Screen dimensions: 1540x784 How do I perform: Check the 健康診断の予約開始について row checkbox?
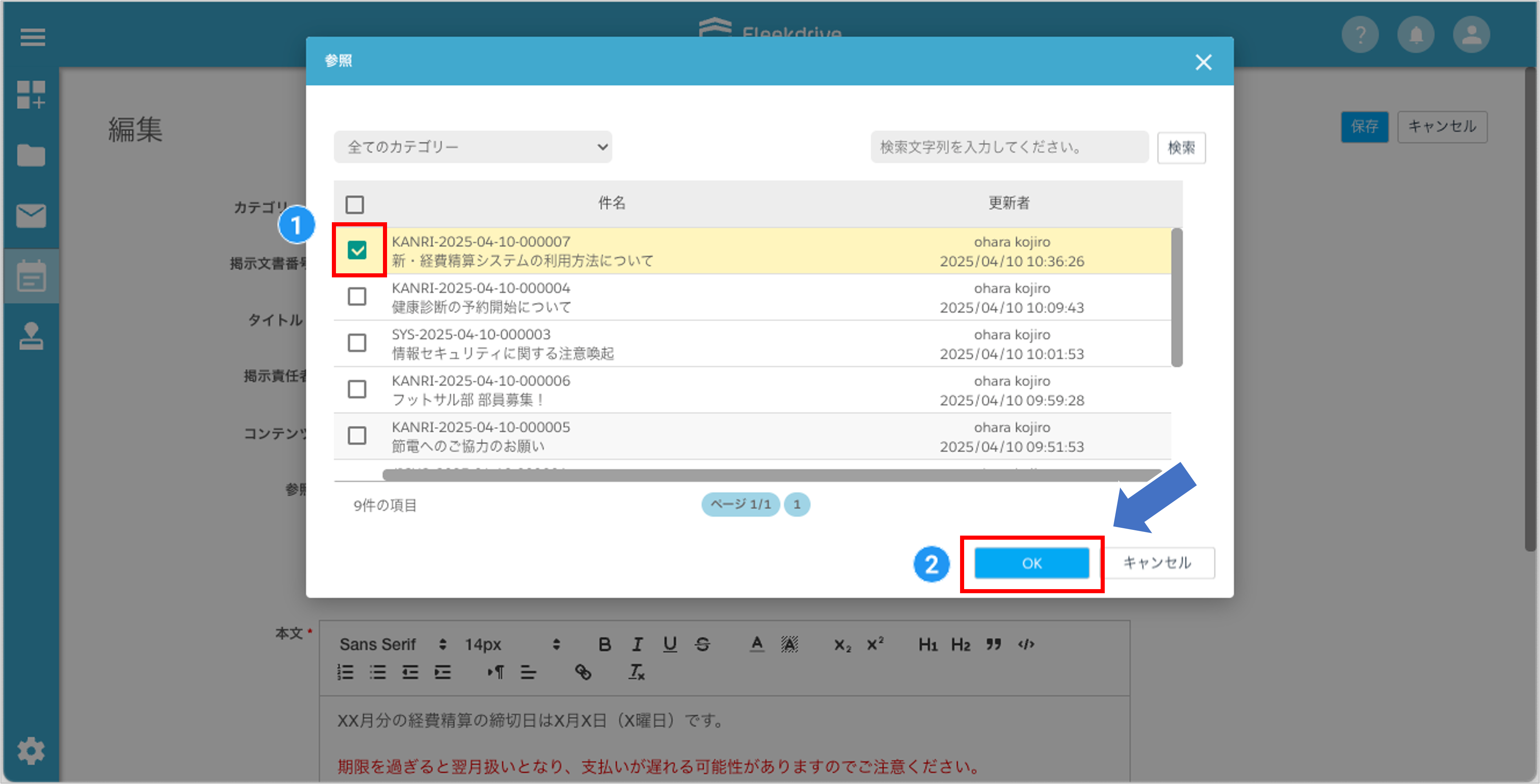(x=357, y=296)
